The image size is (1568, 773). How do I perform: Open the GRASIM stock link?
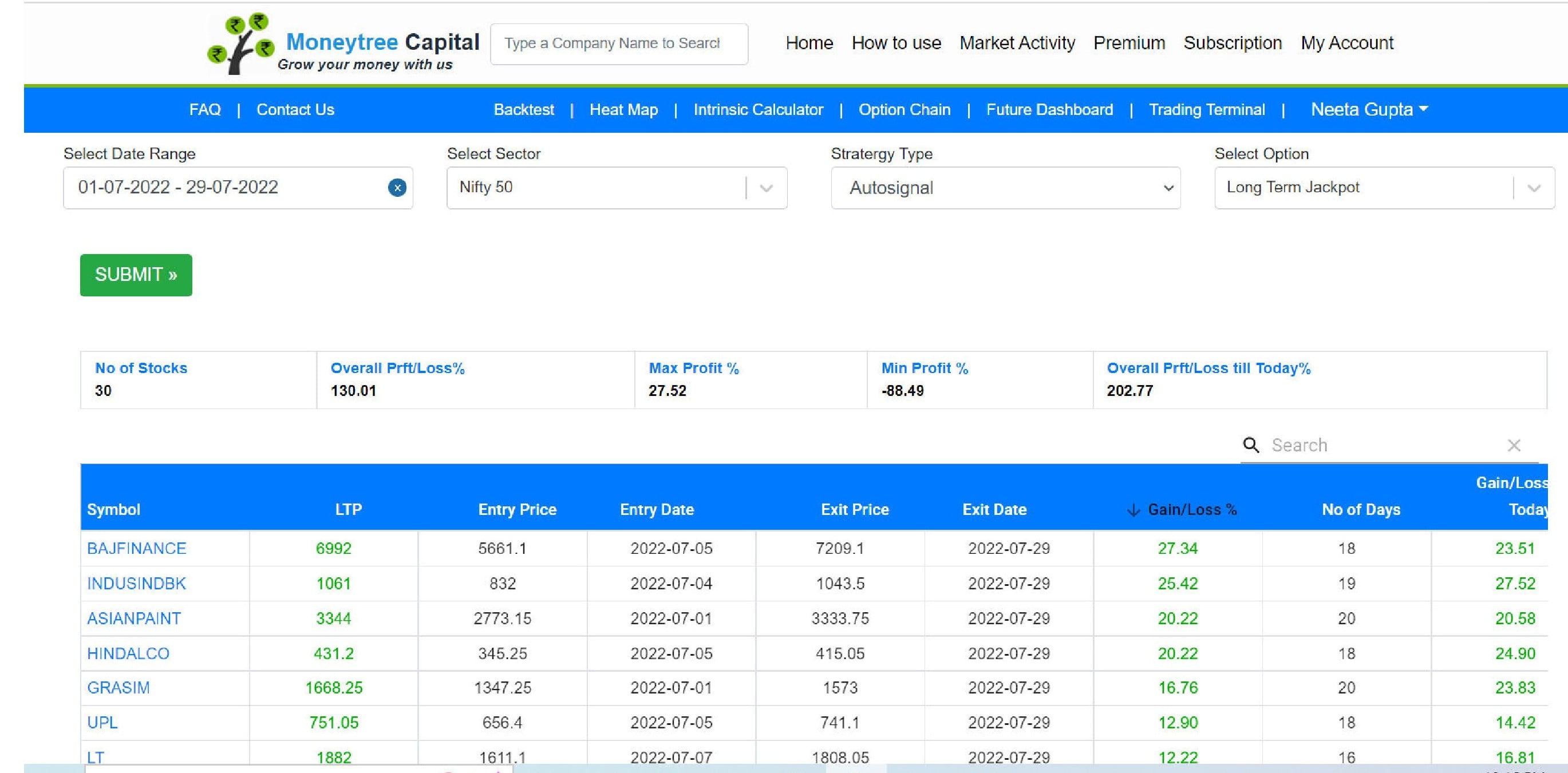point(118,688)
